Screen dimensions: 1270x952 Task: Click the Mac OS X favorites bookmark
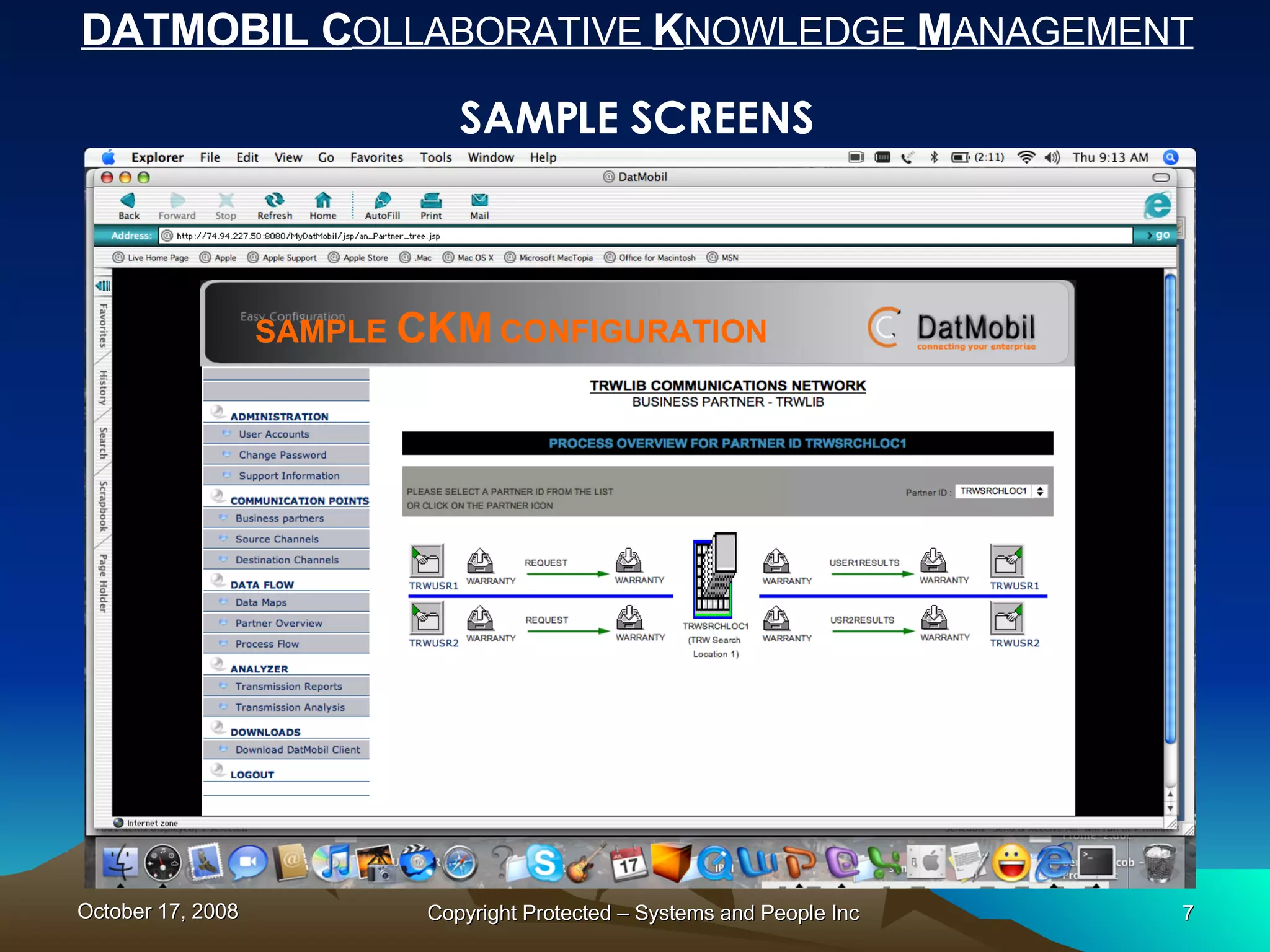tap(468, 258)
